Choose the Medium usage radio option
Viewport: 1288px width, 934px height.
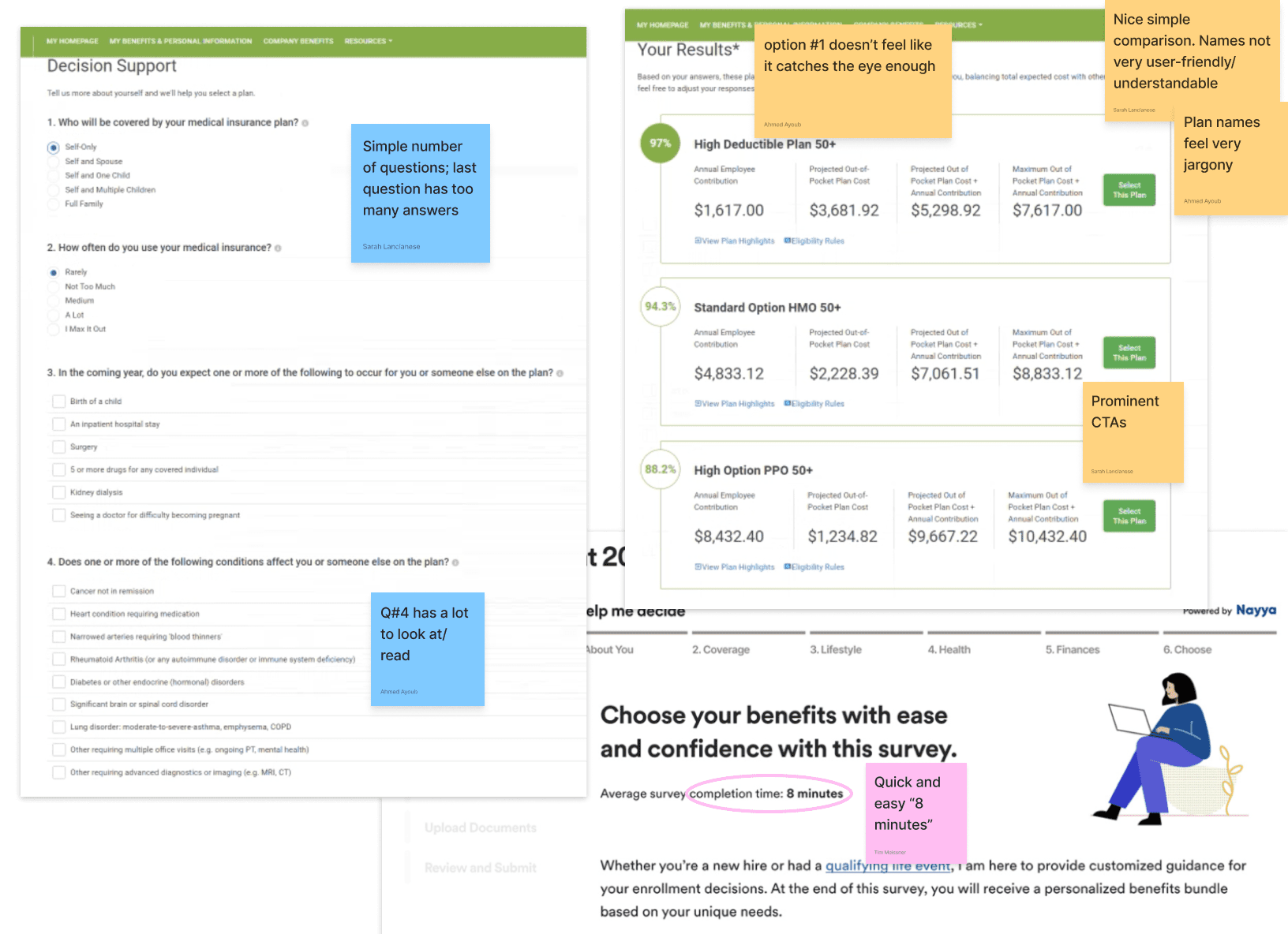coord(54,301)
